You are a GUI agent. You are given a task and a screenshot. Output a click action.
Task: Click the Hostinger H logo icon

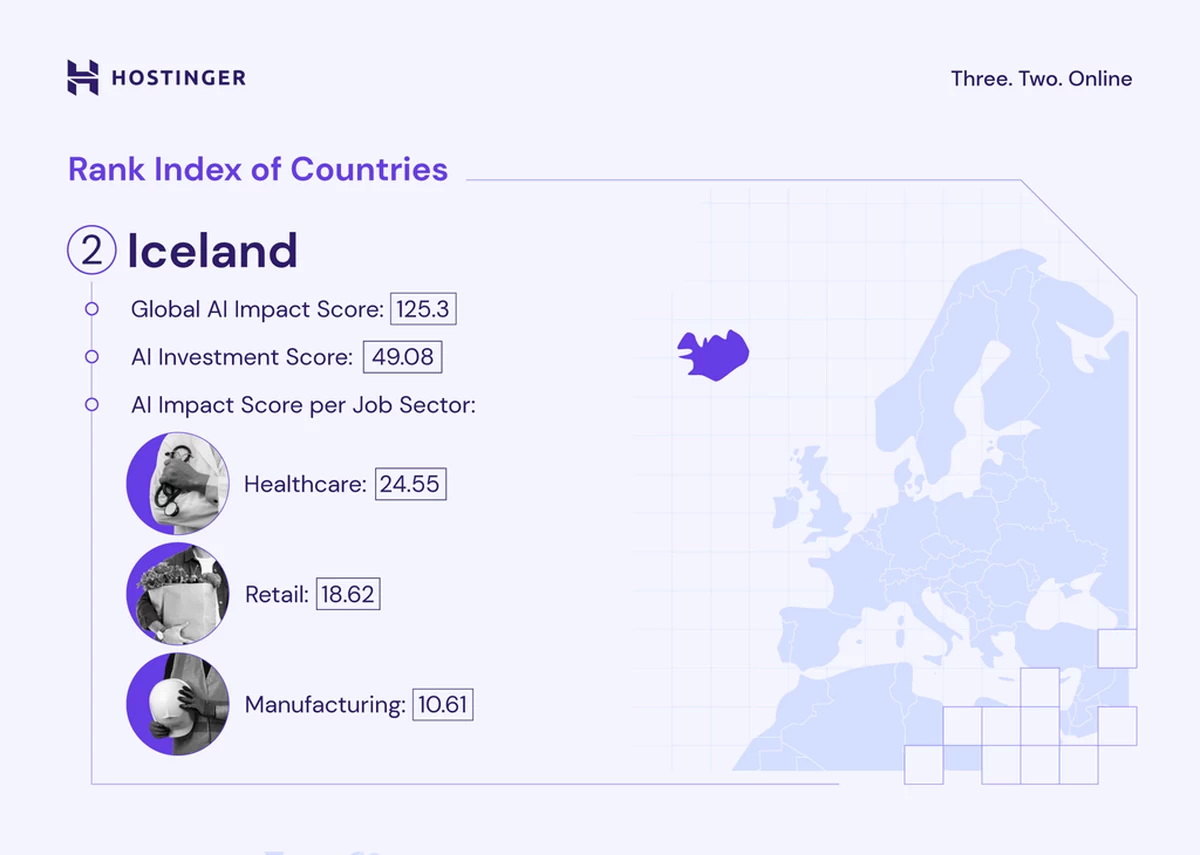[x=83, y=78]
